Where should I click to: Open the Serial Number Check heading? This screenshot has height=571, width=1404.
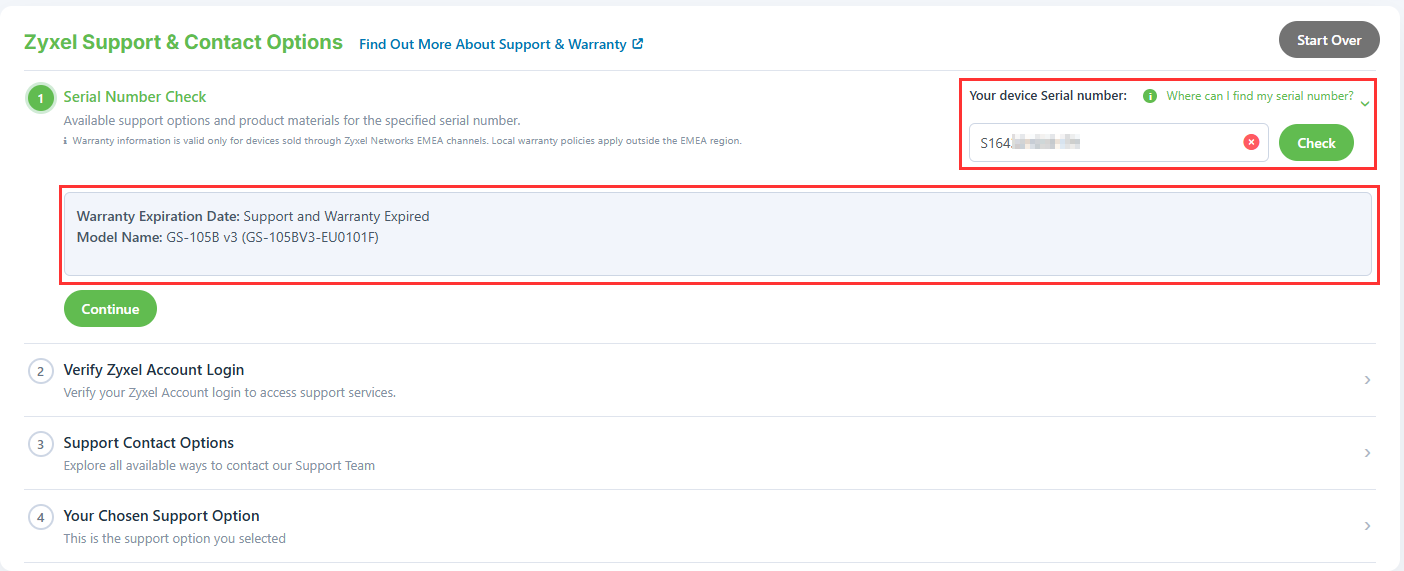(135, 97)
